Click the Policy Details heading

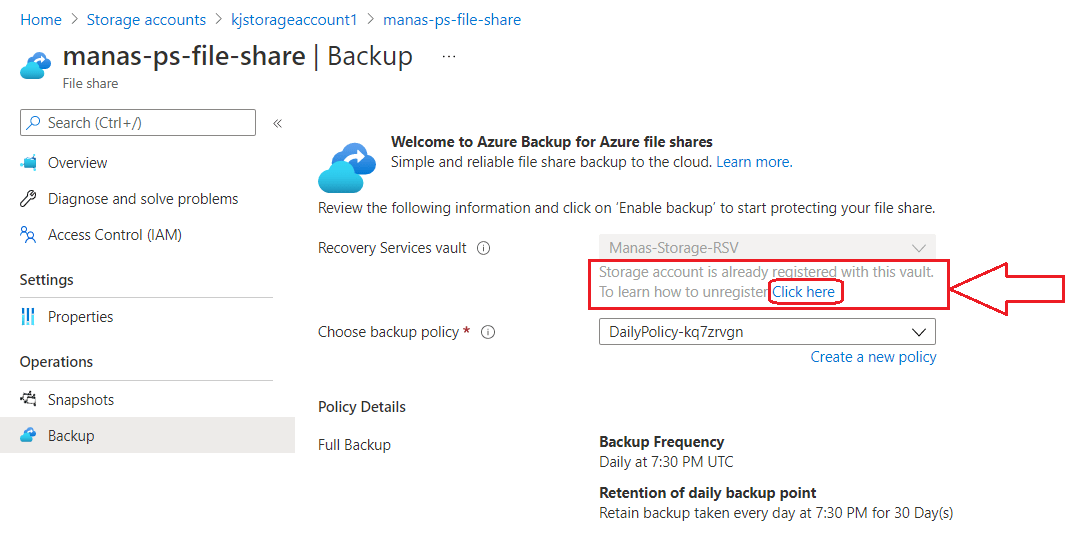362,407
